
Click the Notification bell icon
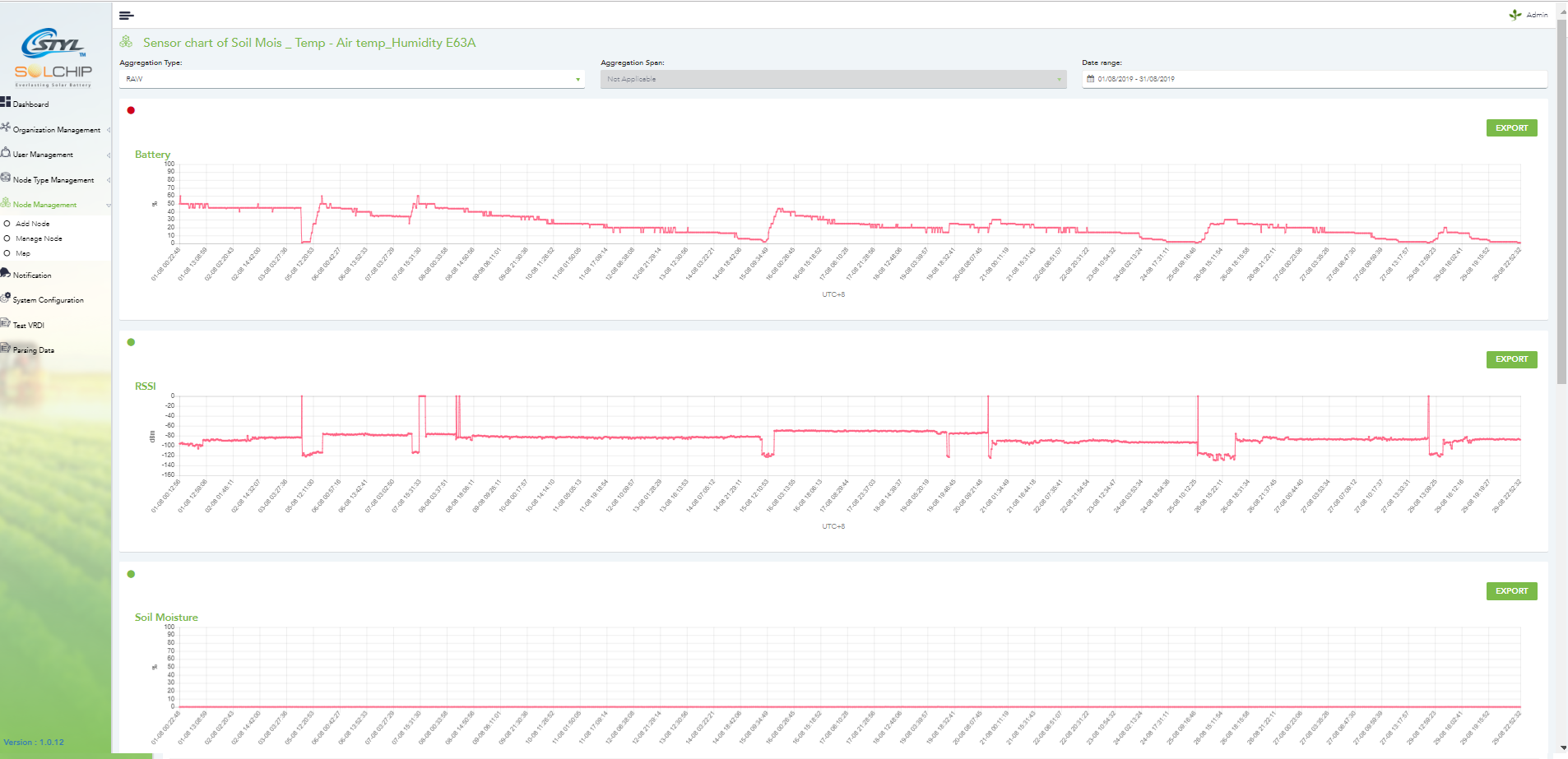click(6, 273)
